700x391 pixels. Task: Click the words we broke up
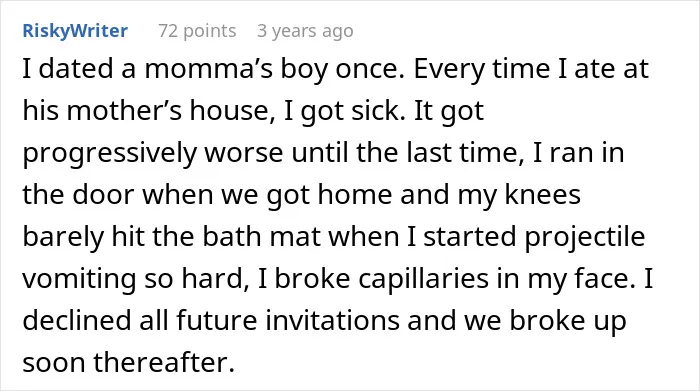(546, 320)
